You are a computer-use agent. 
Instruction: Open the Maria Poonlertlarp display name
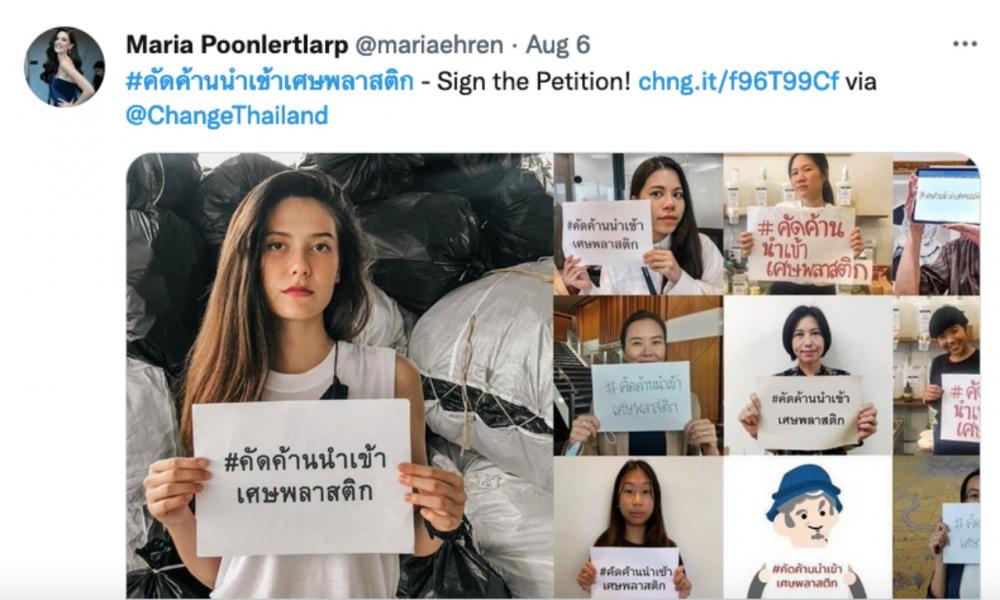[237, 45]
